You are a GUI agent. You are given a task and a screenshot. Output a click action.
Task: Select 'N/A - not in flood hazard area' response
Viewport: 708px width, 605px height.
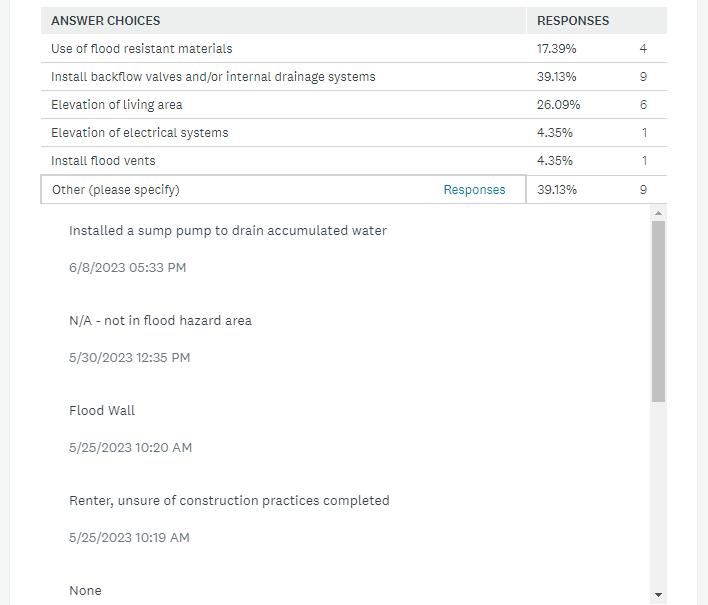coord(160,321)
